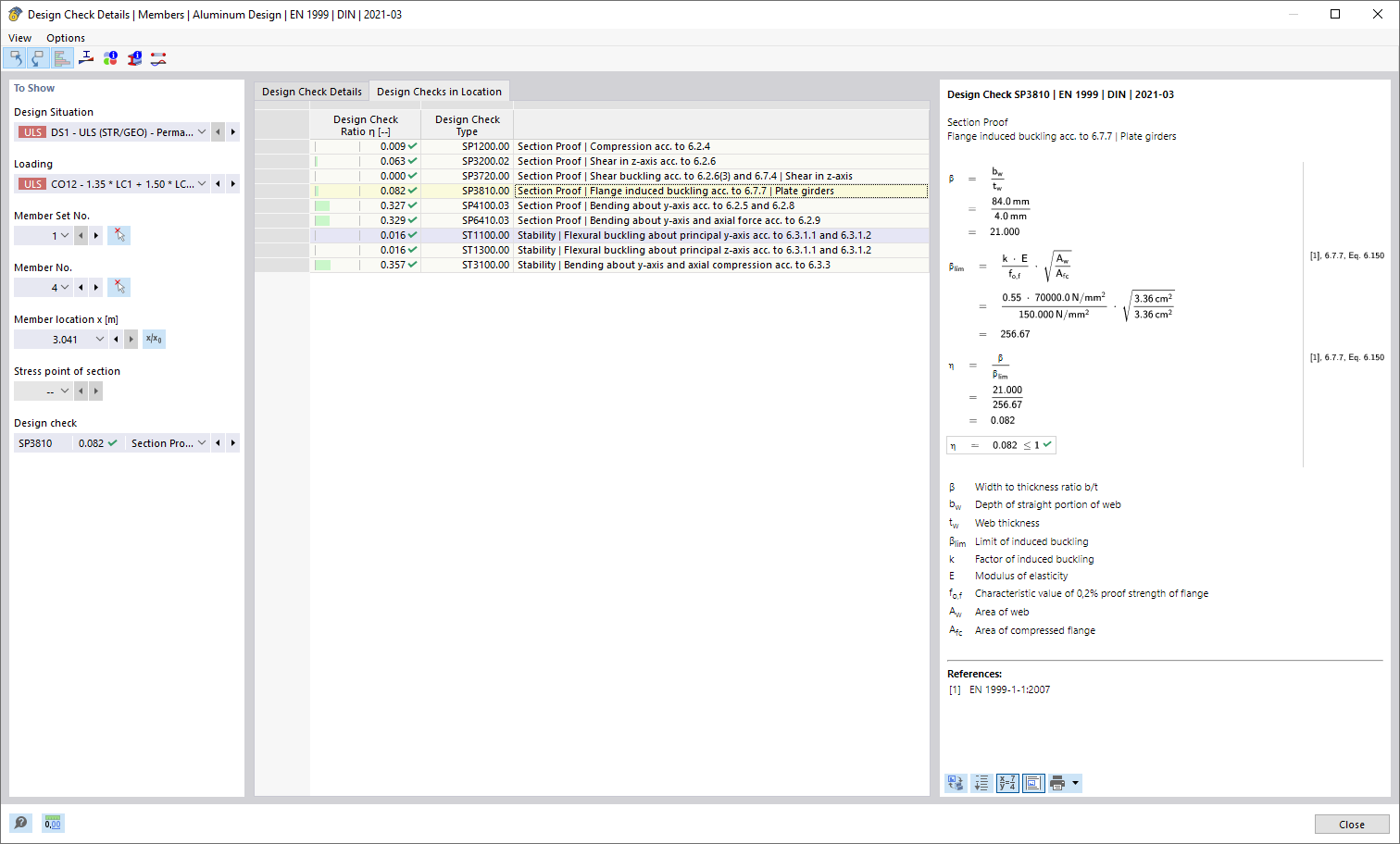Click the help icon at bottom left
The width and height of the screenshot is (1400, 844).
pos(20,822)
